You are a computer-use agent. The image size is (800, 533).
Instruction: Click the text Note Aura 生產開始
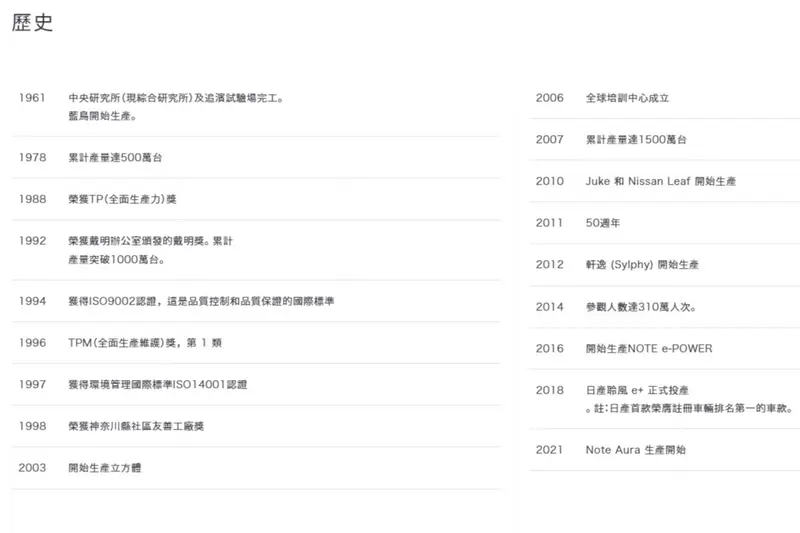(x=636, y=450)
